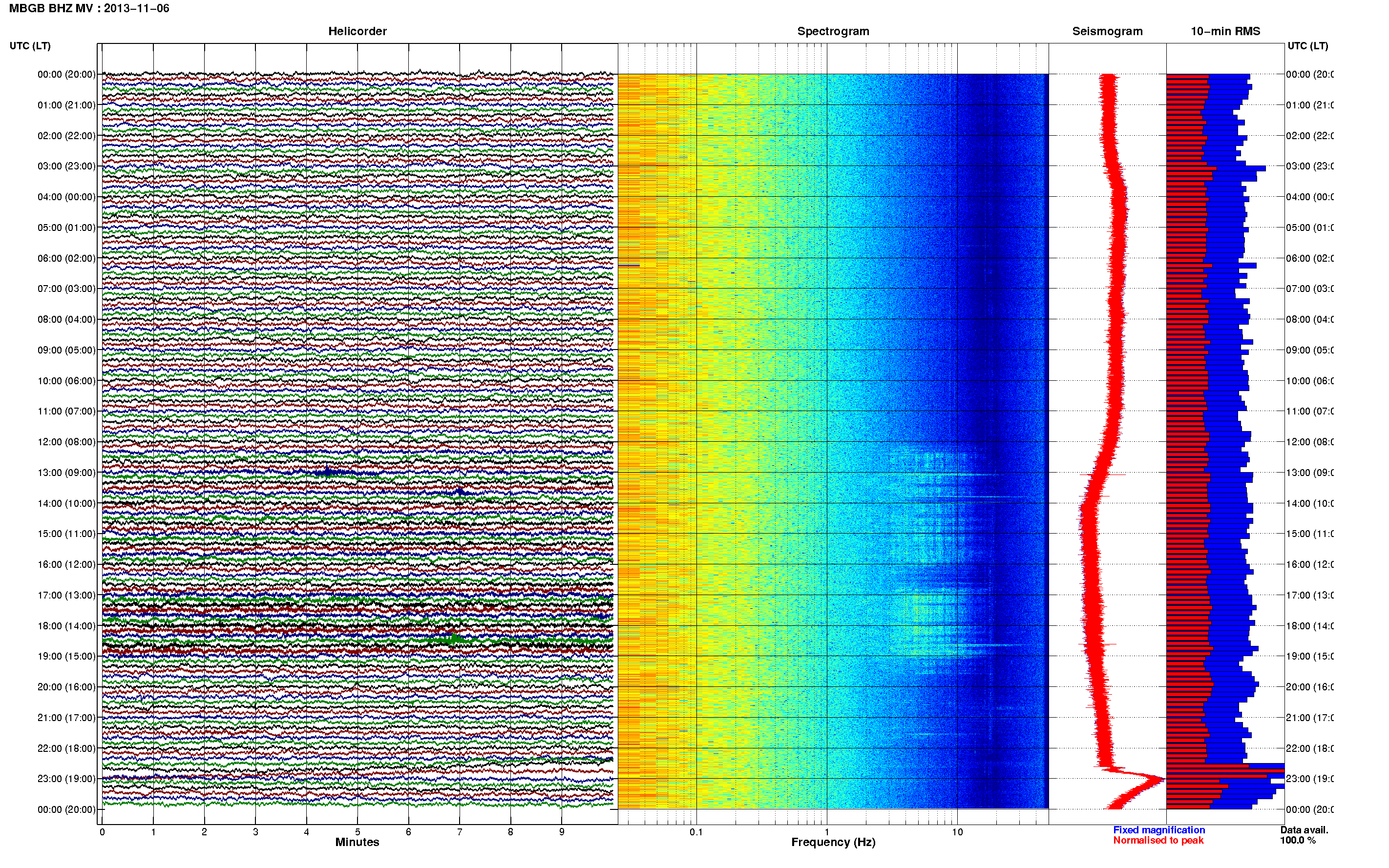The image size is (1389, 868).
Task: Click the left '09:00 (05:00)' time label
Action: (x=66, y=350)
